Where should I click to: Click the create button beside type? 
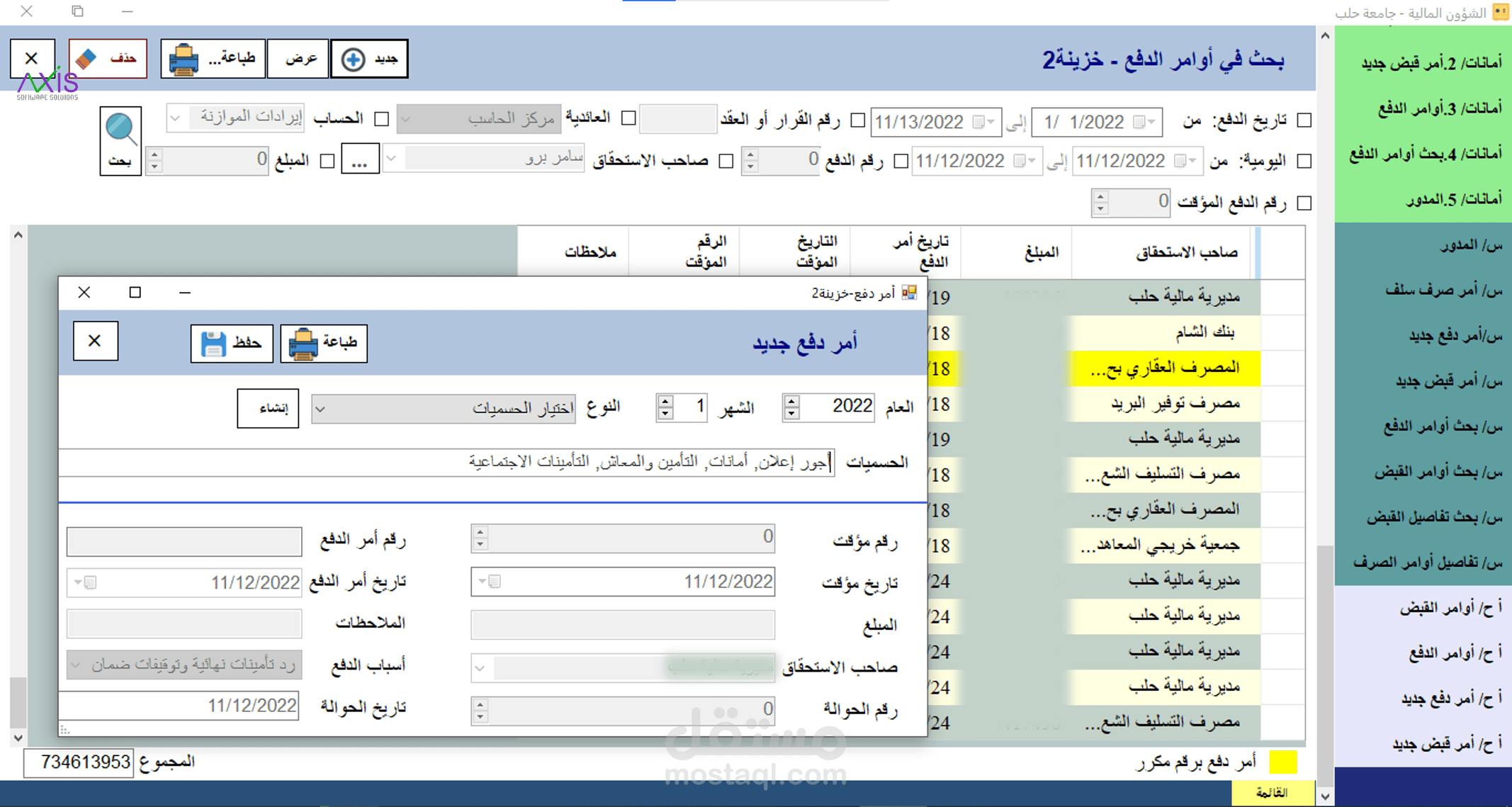[268, 408]
